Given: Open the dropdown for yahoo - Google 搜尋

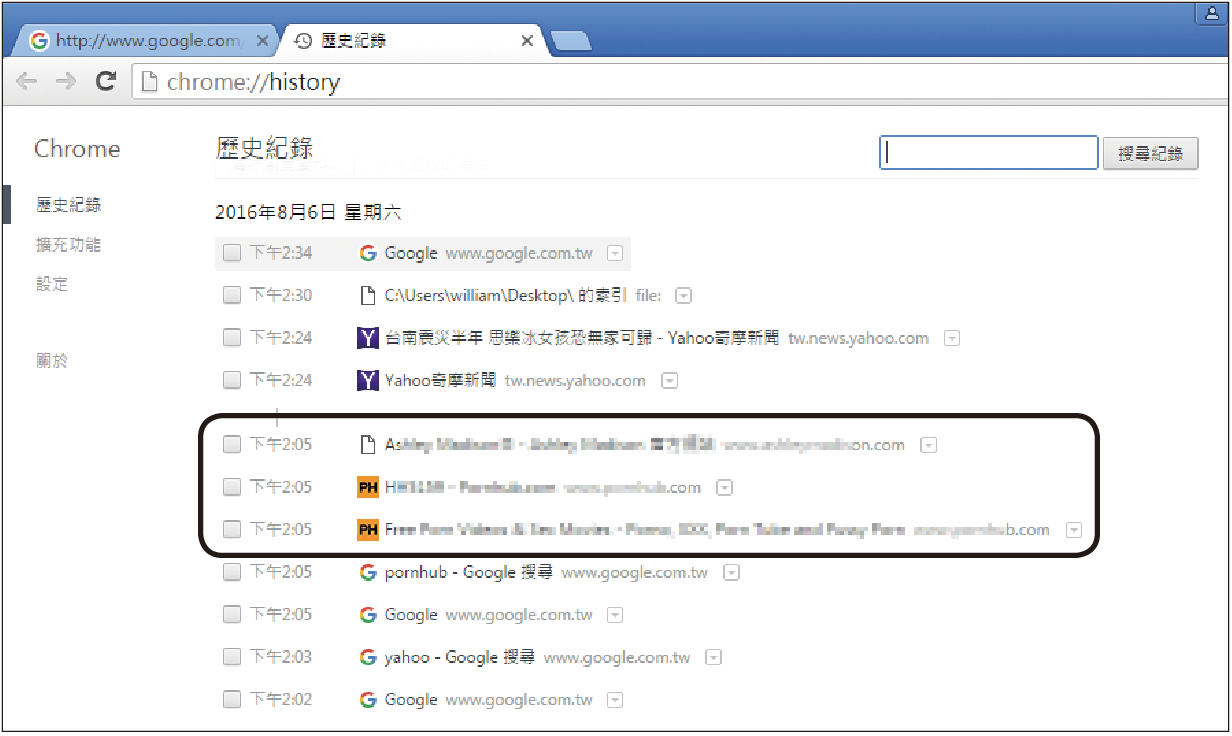Looking at the screenshot, I should 713,658.
